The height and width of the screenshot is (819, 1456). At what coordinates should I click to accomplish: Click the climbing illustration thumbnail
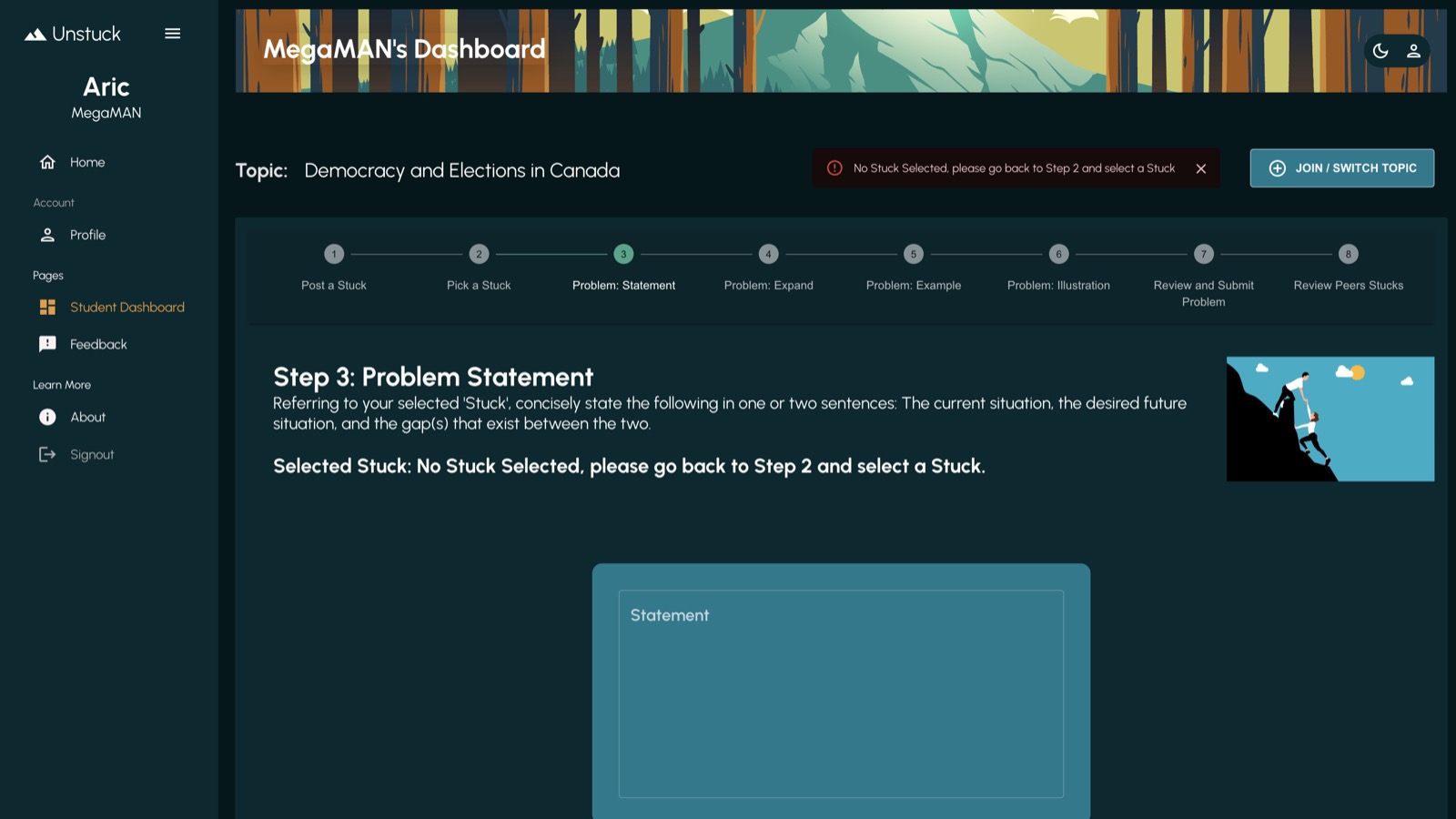[1330, 419]
